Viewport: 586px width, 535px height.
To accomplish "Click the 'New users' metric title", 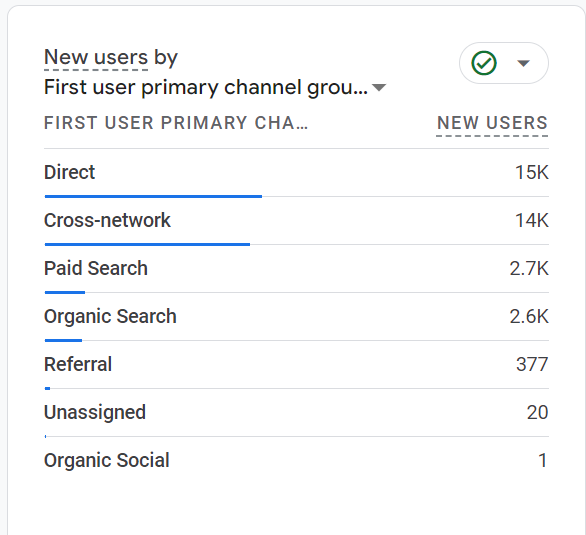I will click(x=96, y=57).
